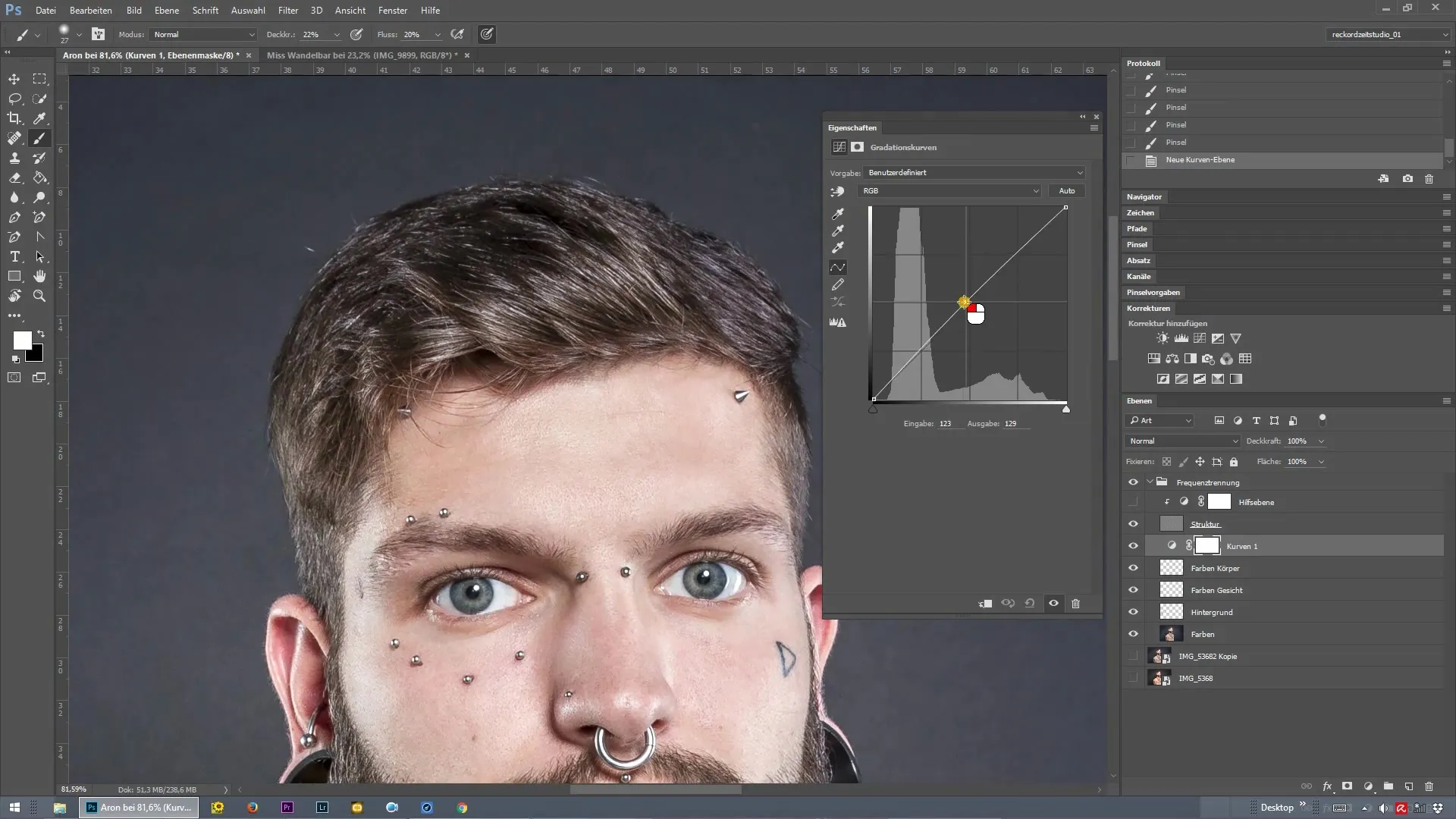Click the foreground color swatch
1456x819 pixels.
[21, 340]
